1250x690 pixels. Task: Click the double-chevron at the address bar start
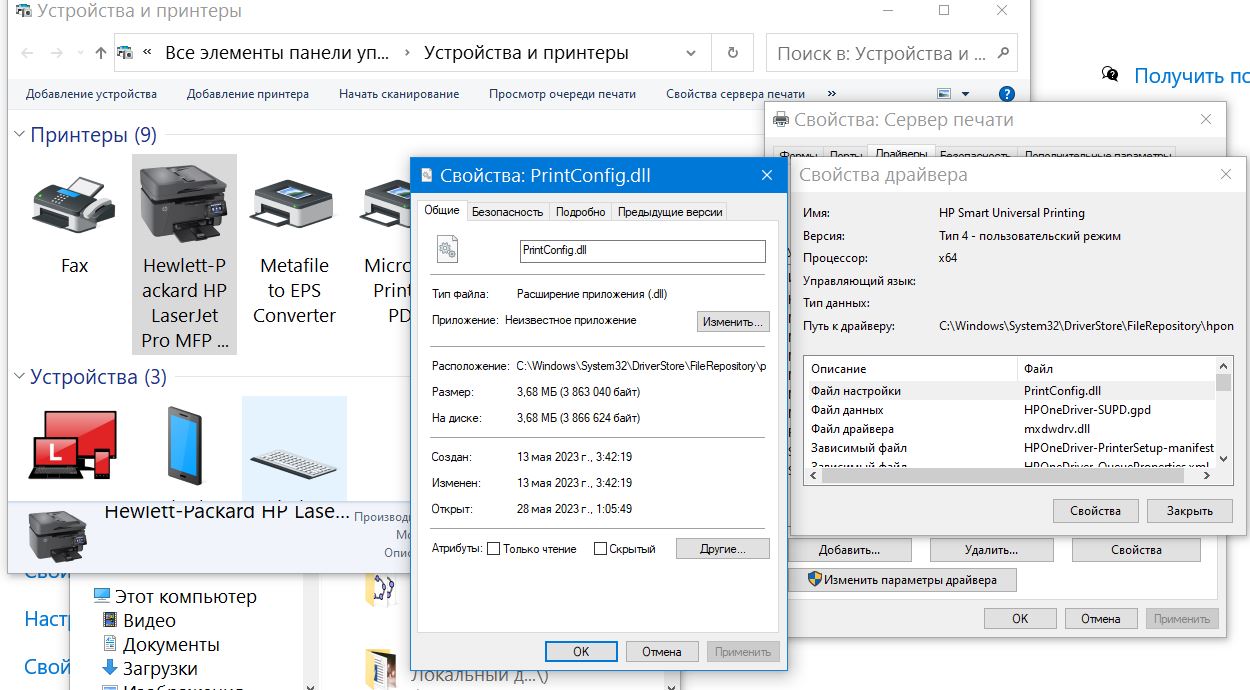(x=148, y=53)
